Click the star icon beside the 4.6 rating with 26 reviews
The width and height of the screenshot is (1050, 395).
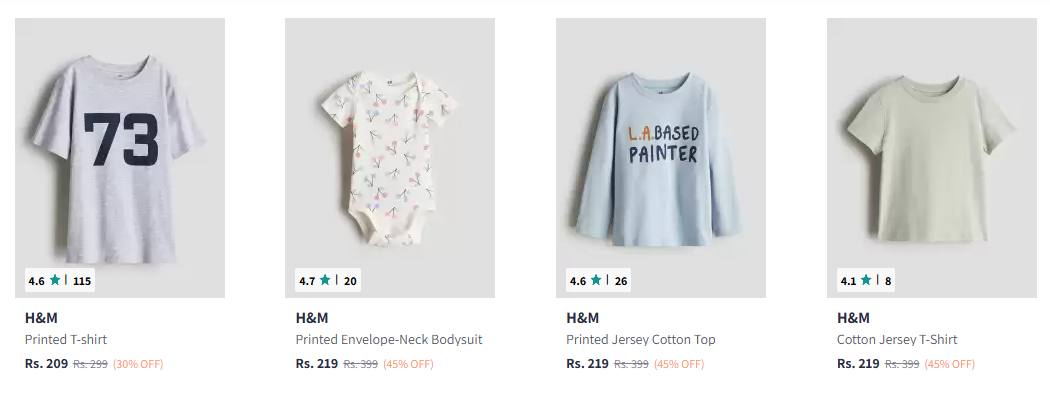[x=596, y=280]
